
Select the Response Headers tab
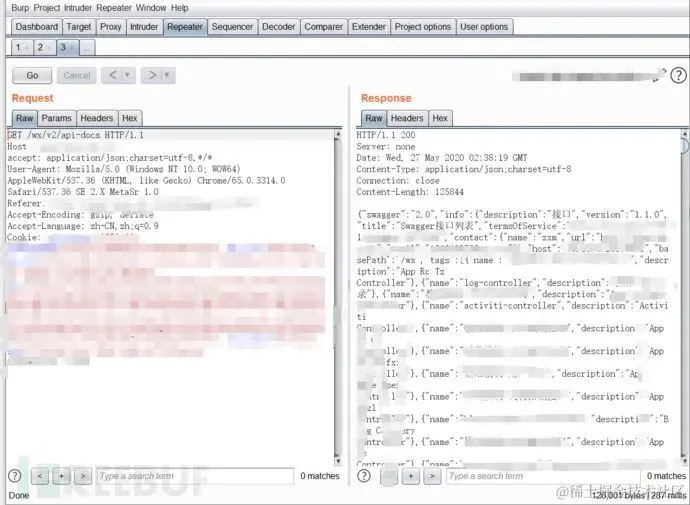click(x=407, y=118)
